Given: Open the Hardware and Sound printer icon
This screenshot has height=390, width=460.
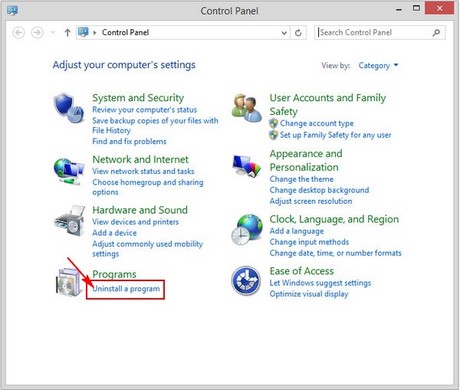Looking at the screenshot, I should point(70,220).
